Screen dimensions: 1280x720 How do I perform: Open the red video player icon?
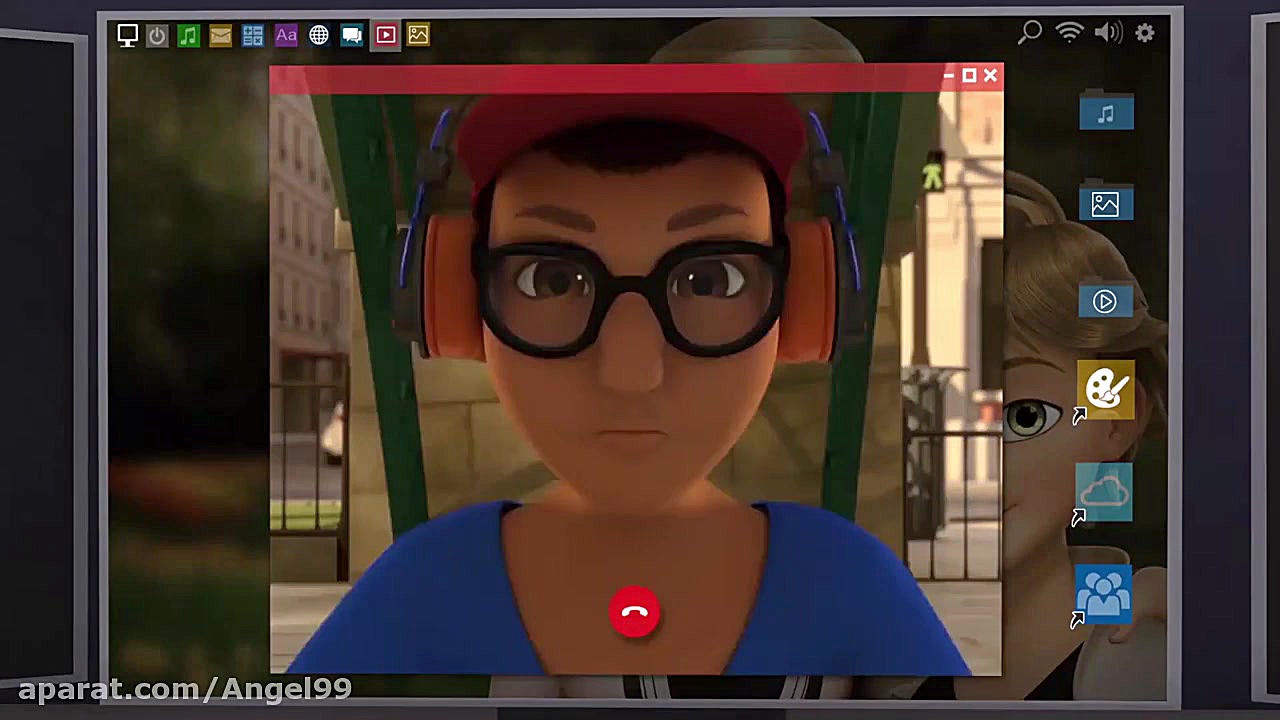385,35
